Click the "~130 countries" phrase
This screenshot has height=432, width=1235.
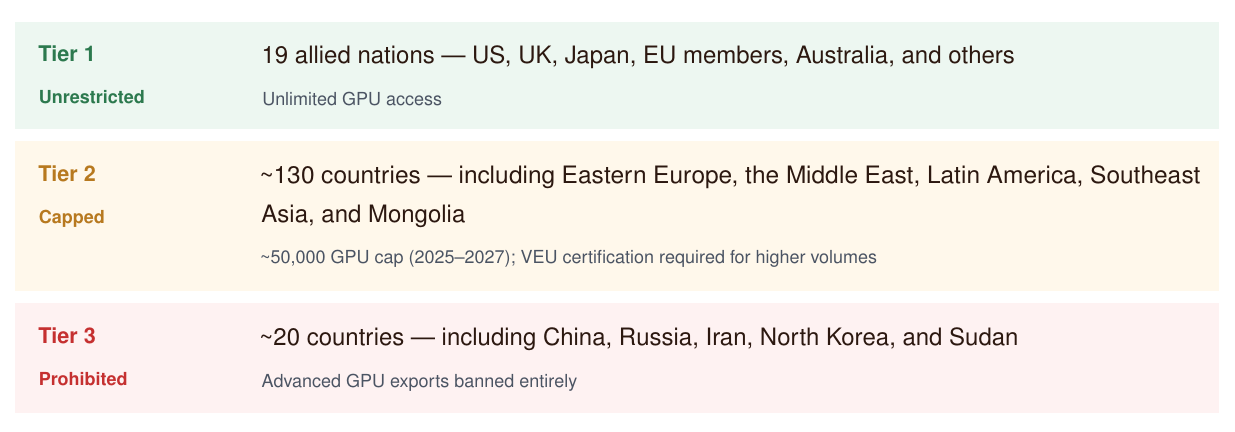pyautogui.click(x=340, y=175)
